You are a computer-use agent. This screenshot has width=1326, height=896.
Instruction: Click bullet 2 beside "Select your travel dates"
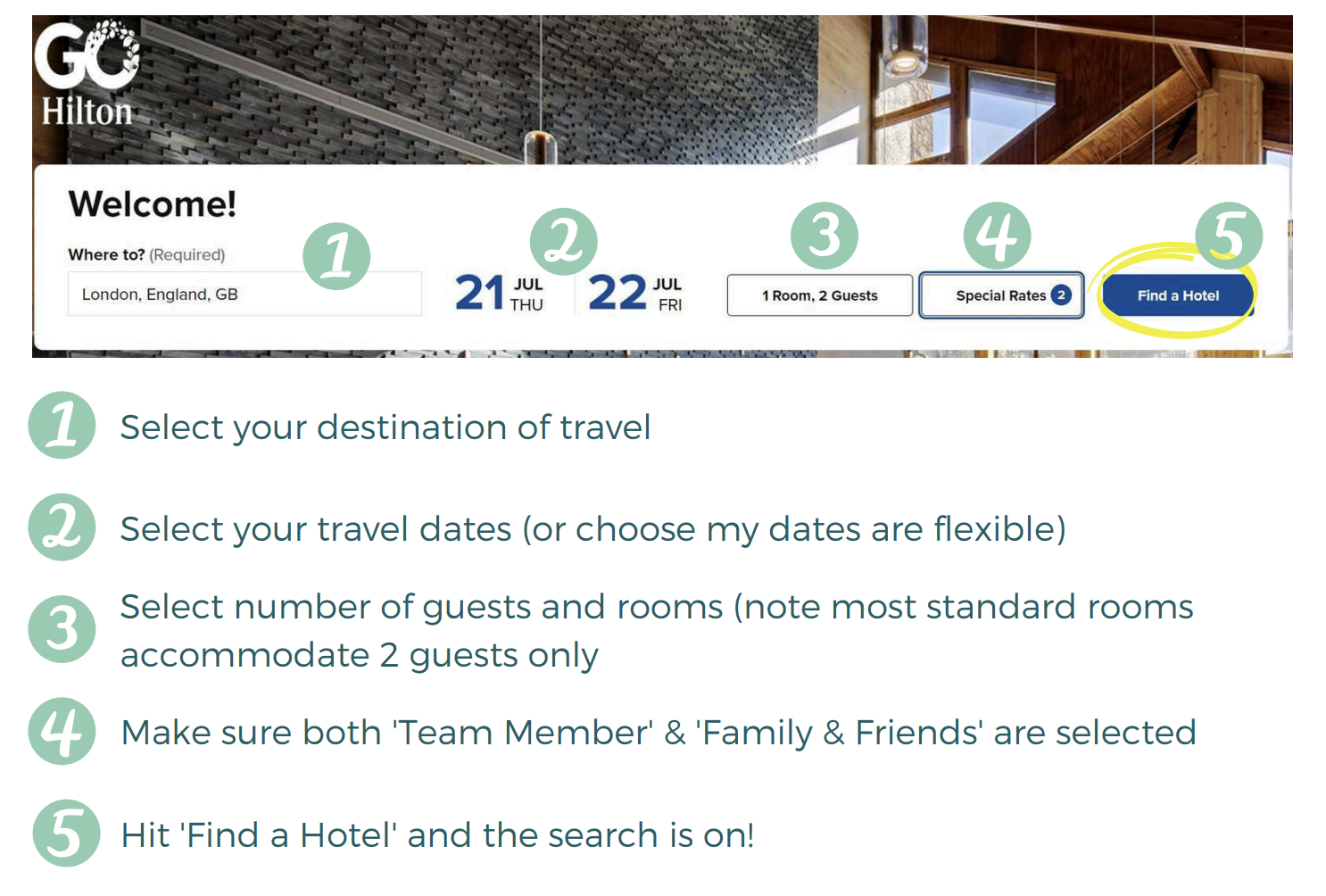(62, 527)
